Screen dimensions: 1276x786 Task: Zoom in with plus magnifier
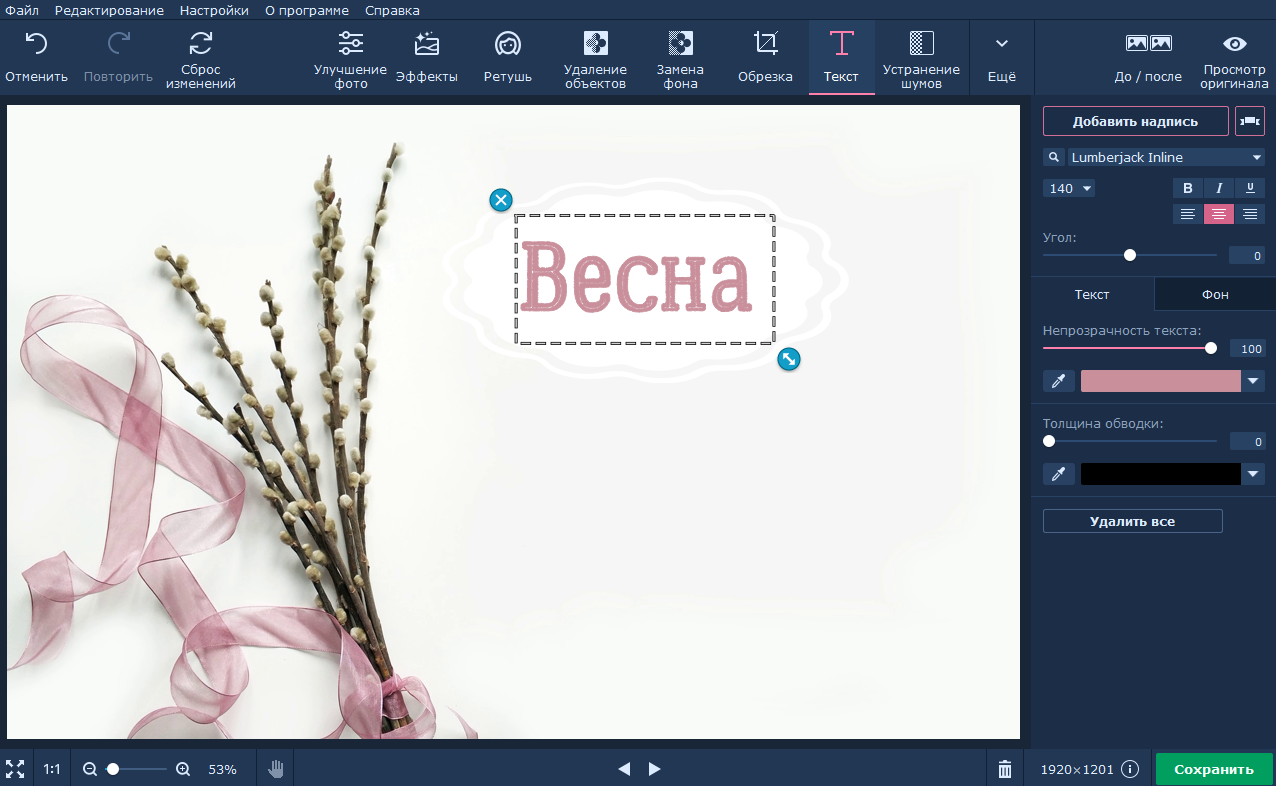point(183,769)
